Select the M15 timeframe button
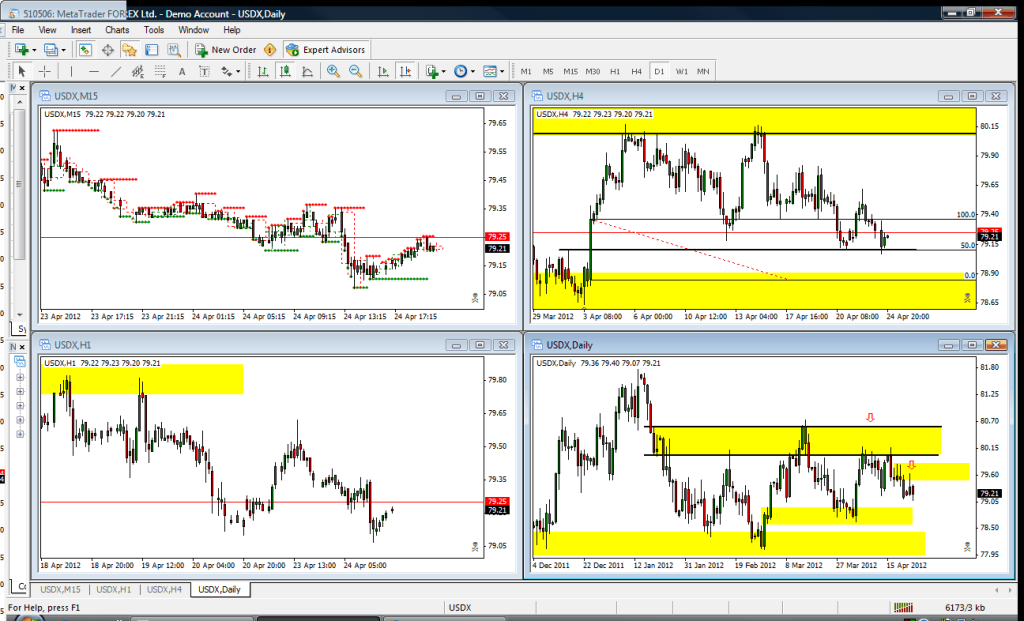 pos(570,71)
